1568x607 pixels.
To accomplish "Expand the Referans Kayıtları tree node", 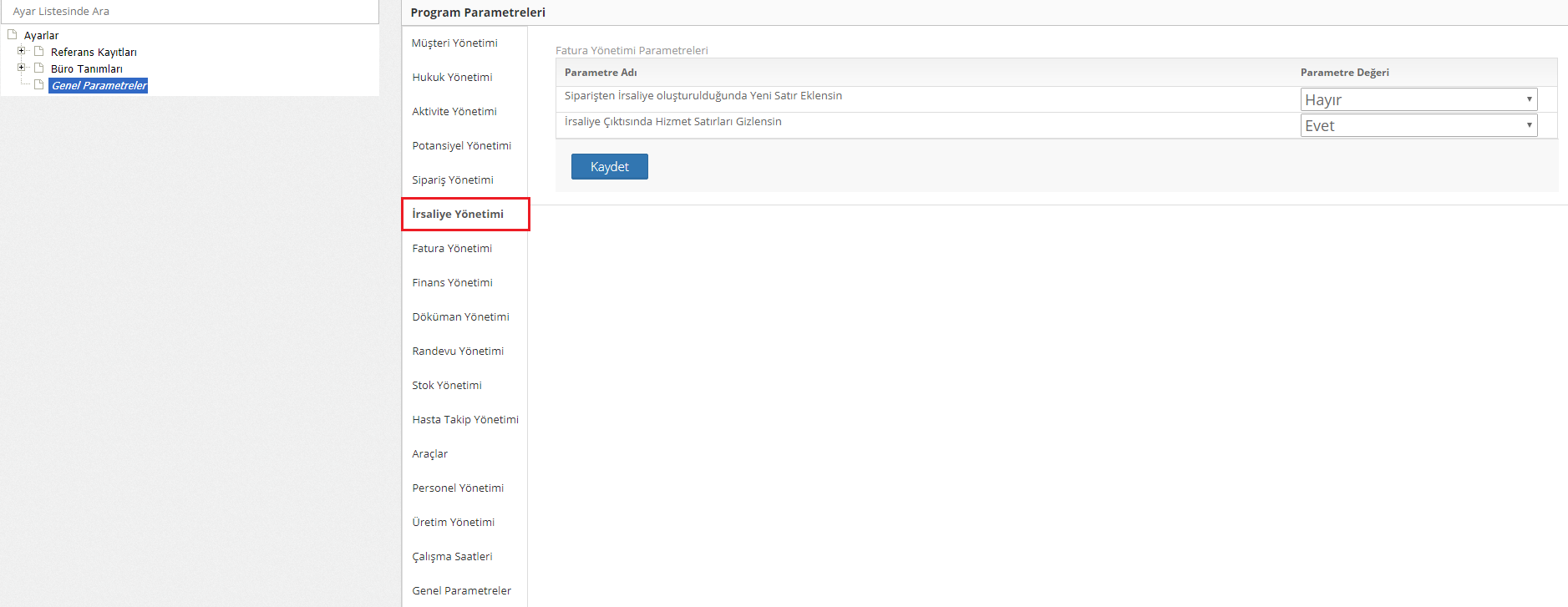I will [22, 51].
